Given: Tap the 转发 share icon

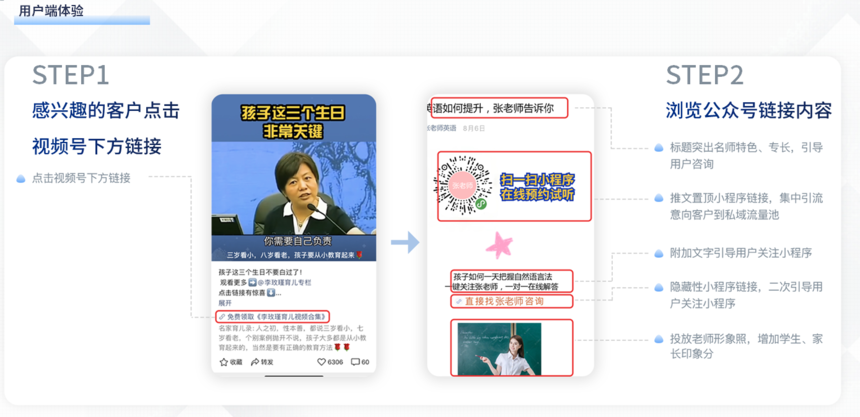Looking at the screenshot, I should (256, 362).
